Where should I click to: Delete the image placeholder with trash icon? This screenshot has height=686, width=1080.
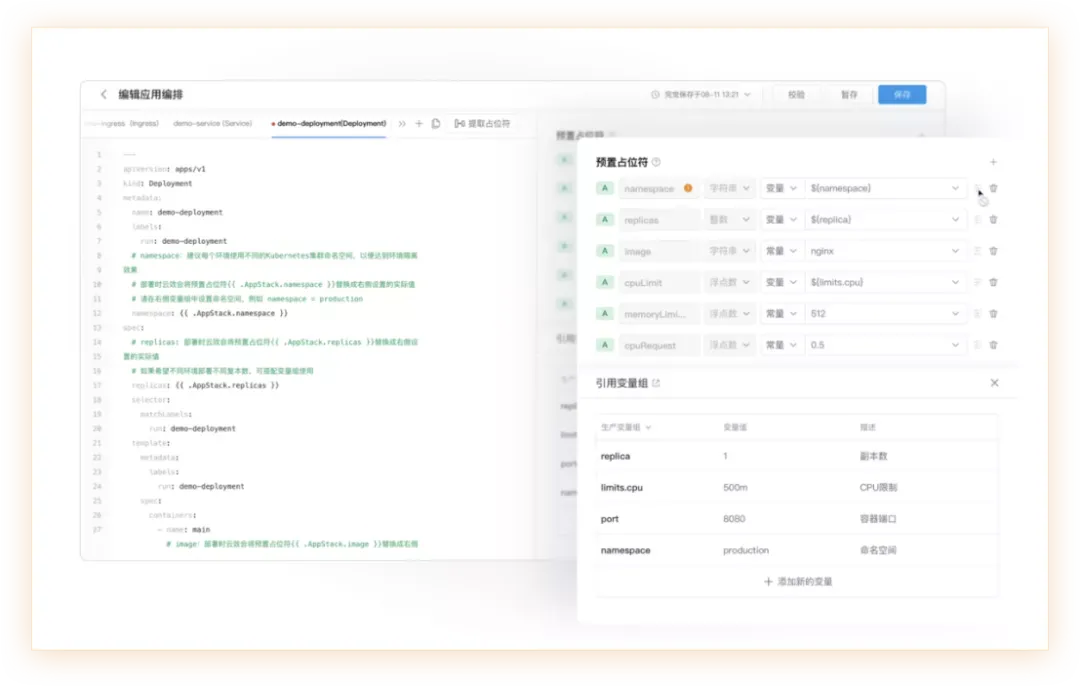(993, 251)
